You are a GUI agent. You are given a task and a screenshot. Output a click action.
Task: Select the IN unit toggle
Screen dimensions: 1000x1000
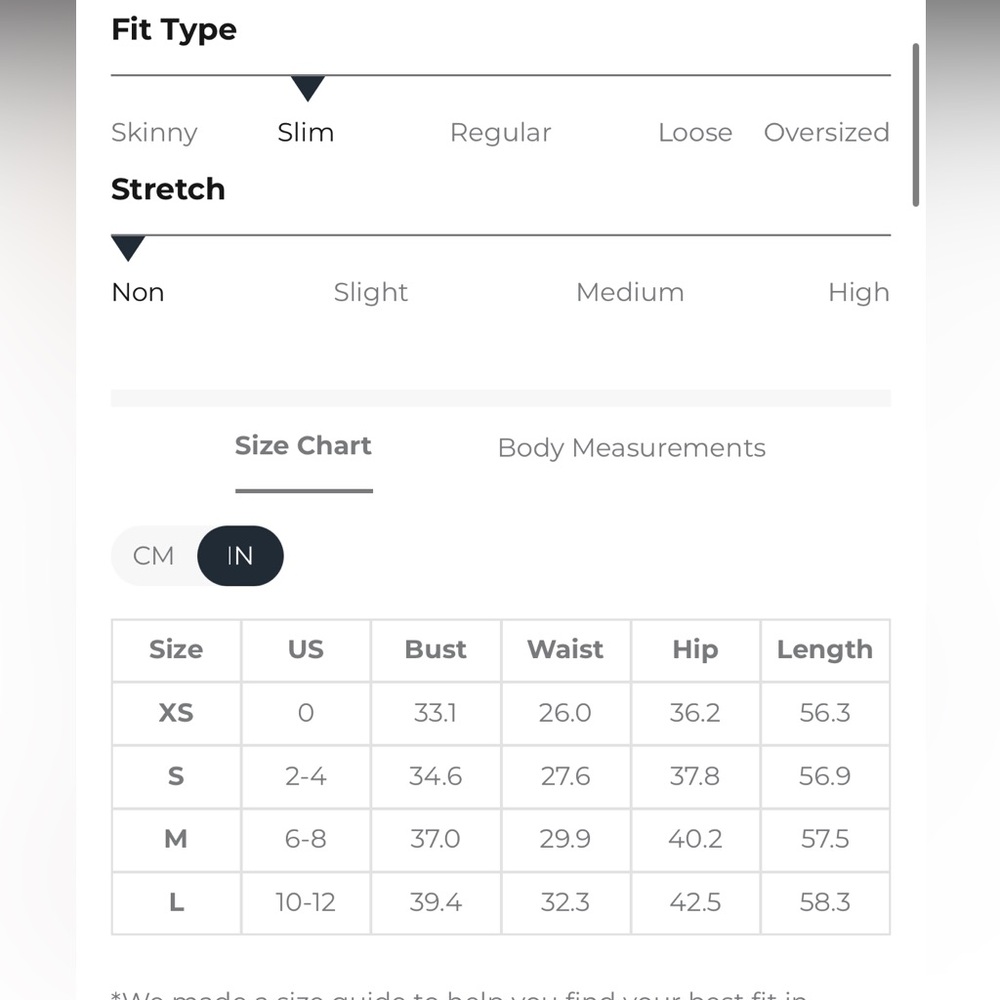tap(240, 555)
